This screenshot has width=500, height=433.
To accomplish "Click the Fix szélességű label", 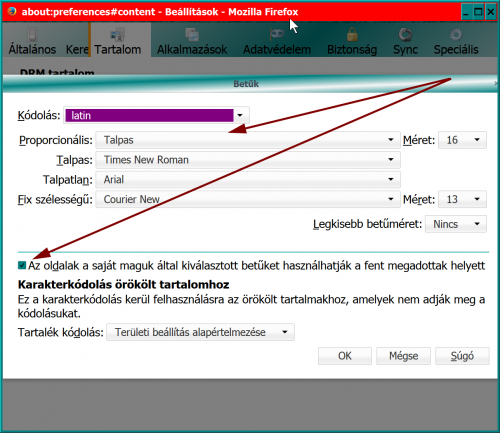I will (55, 199).
